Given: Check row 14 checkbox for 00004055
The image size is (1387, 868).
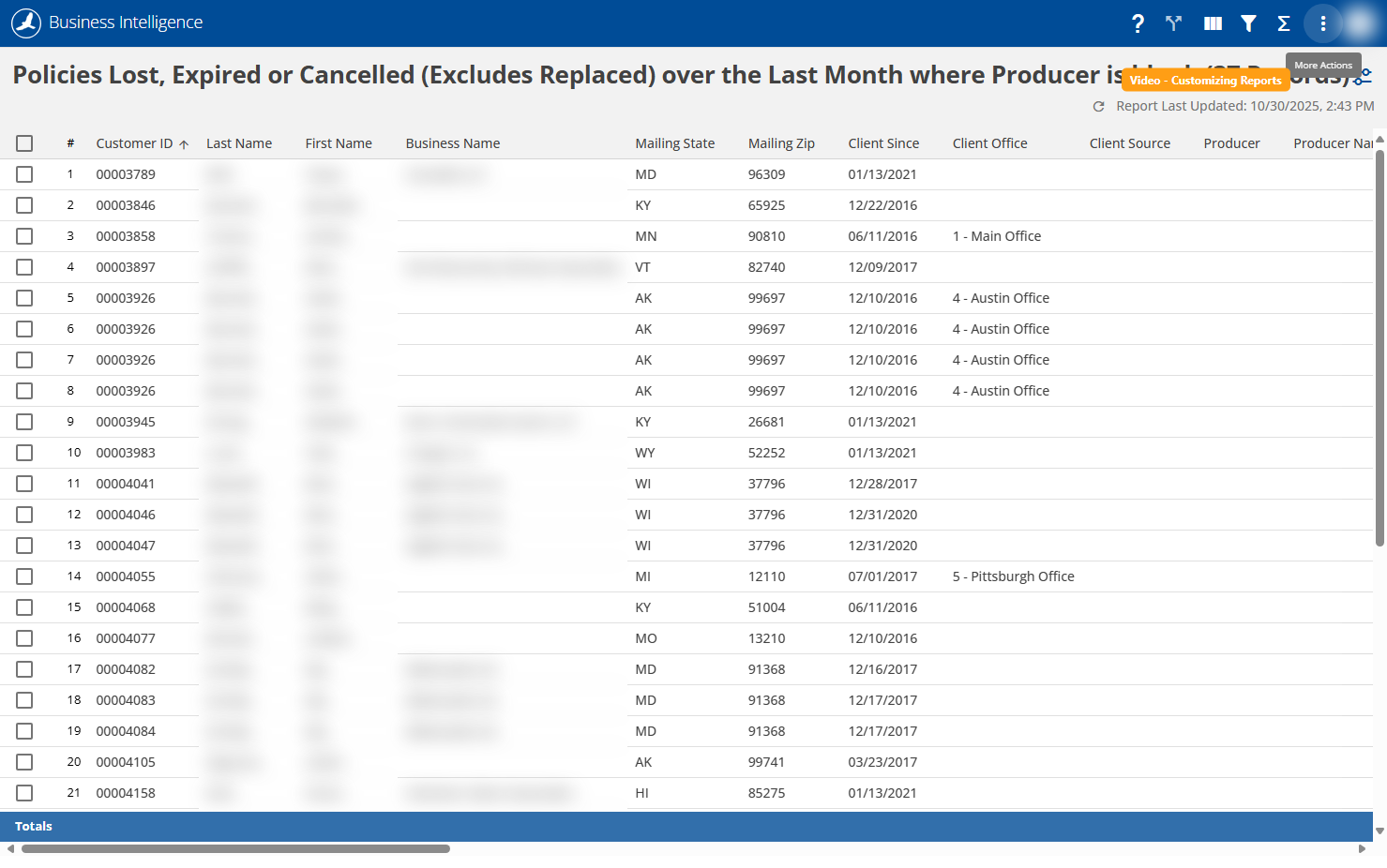Looking at the screenshot, I should [24, 576].
